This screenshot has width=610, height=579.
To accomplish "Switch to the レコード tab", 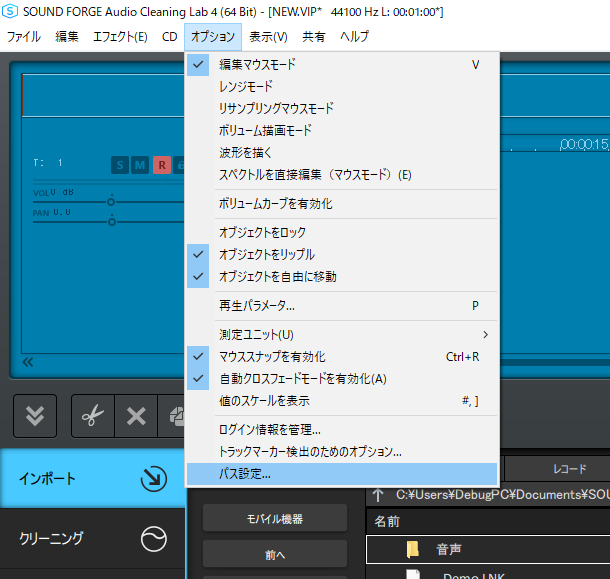I will click(557, 469).
